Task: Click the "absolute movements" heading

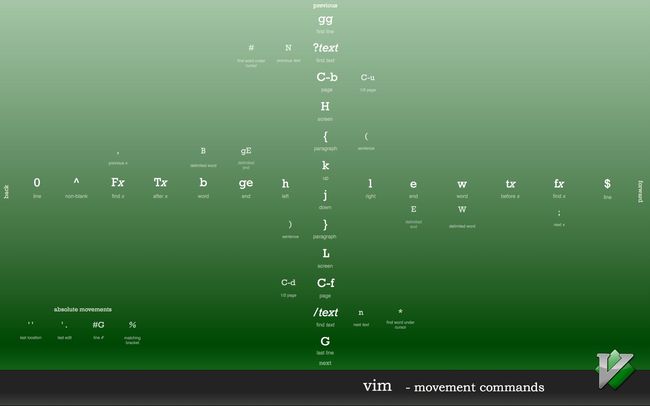Action: click(82, 309)
